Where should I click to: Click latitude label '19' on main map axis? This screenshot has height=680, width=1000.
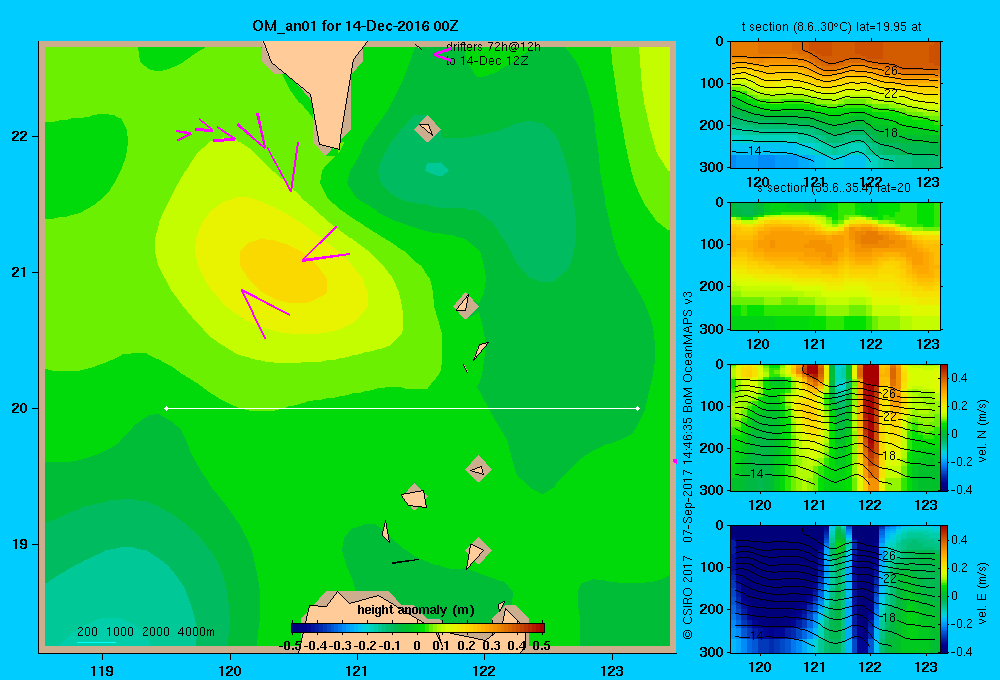(x=20, y=544)
